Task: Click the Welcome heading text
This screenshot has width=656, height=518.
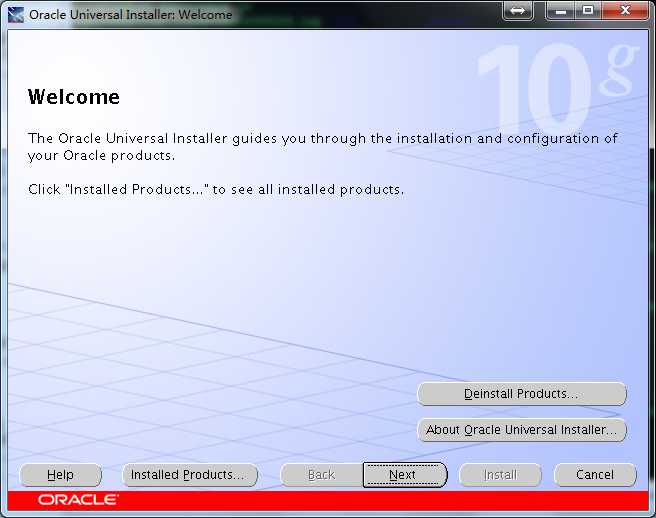Action: 74,97
